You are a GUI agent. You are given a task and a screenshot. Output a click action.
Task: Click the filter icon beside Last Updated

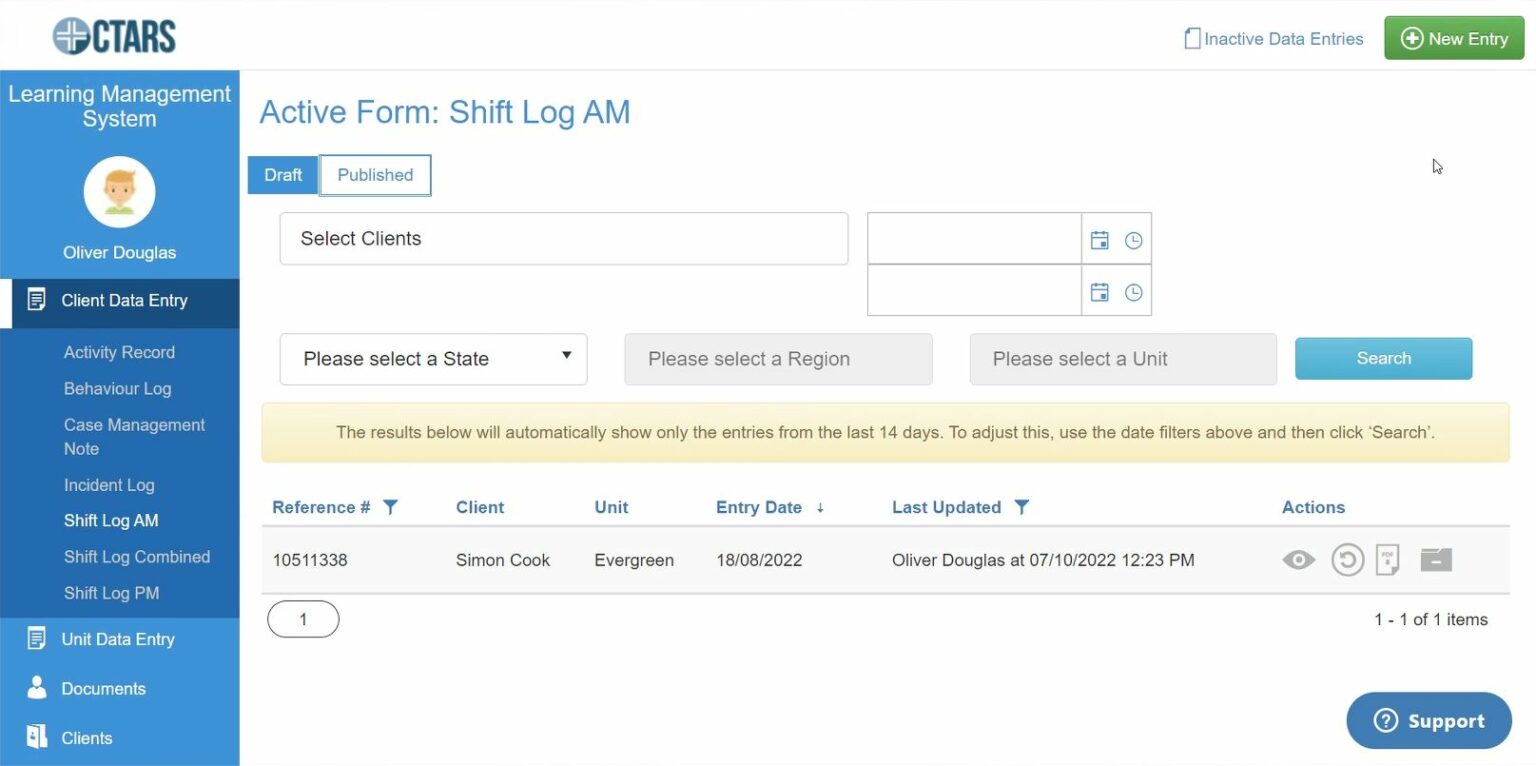pyautogui.click(x=1021, y=508)
